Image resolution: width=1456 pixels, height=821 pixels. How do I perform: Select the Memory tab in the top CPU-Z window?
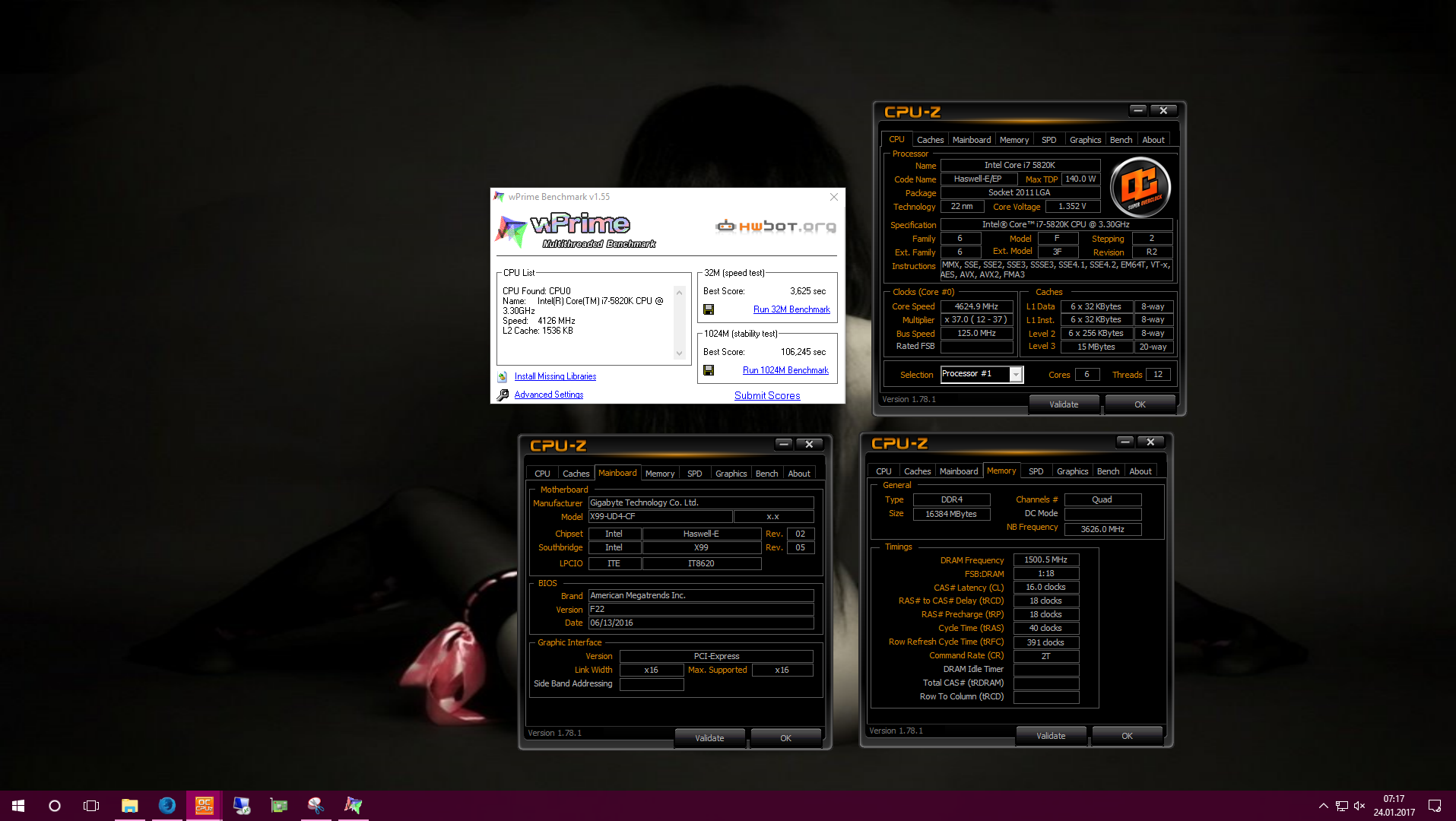pos(1014,140)
